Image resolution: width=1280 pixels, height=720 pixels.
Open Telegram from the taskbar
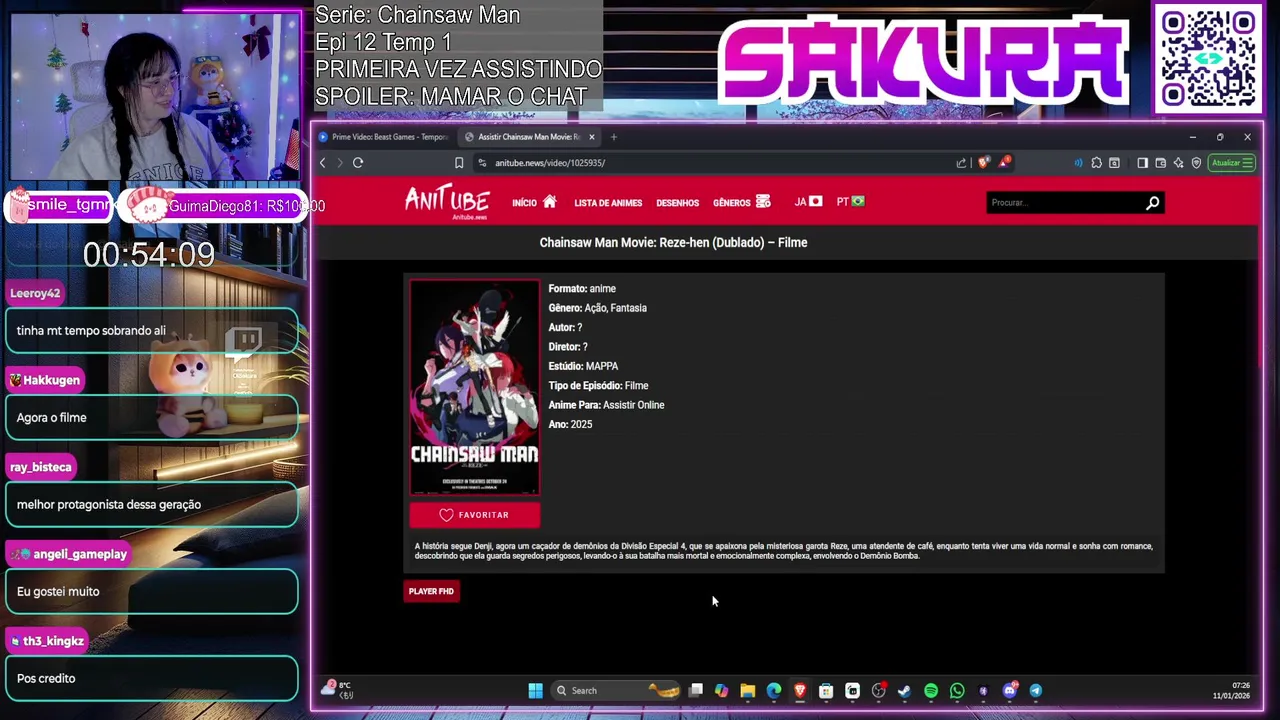[x=1036, y=690]
